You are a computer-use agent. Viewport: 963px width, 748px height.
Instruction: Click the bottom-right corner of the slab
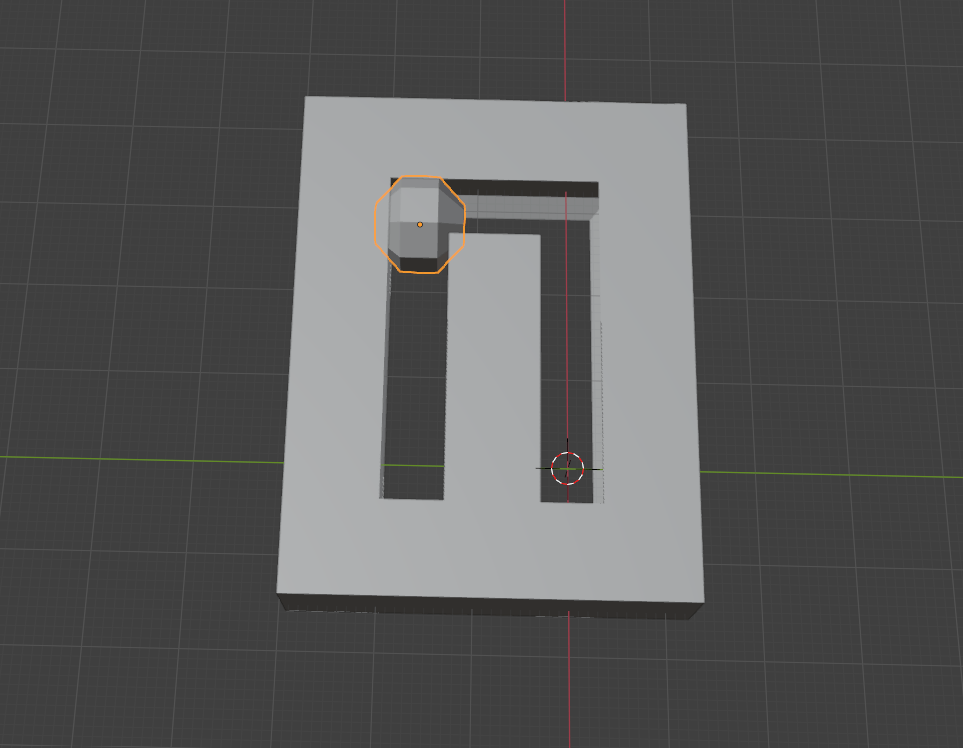[x=701, y=602]
